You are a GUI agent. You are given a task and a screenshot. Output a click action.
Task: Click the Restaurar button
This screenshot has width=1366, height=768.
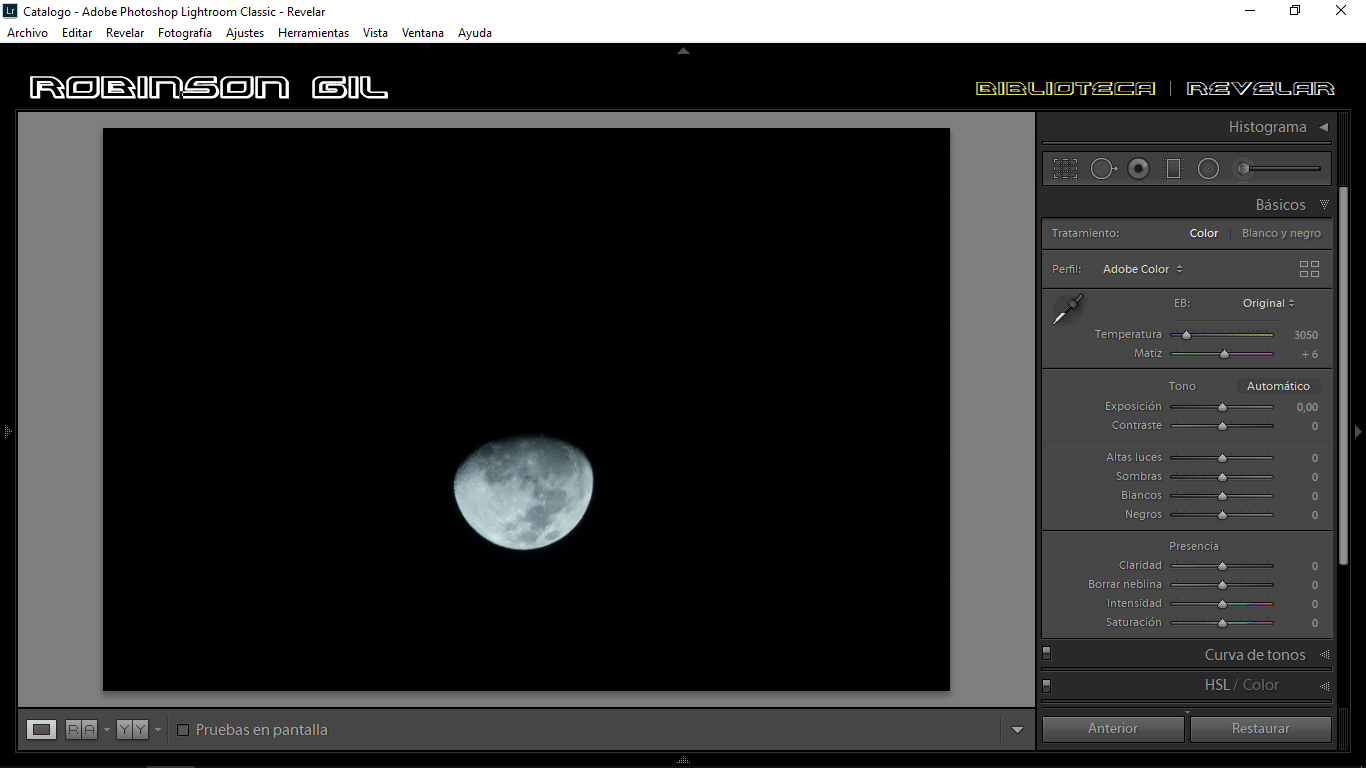click(1261, 728)
